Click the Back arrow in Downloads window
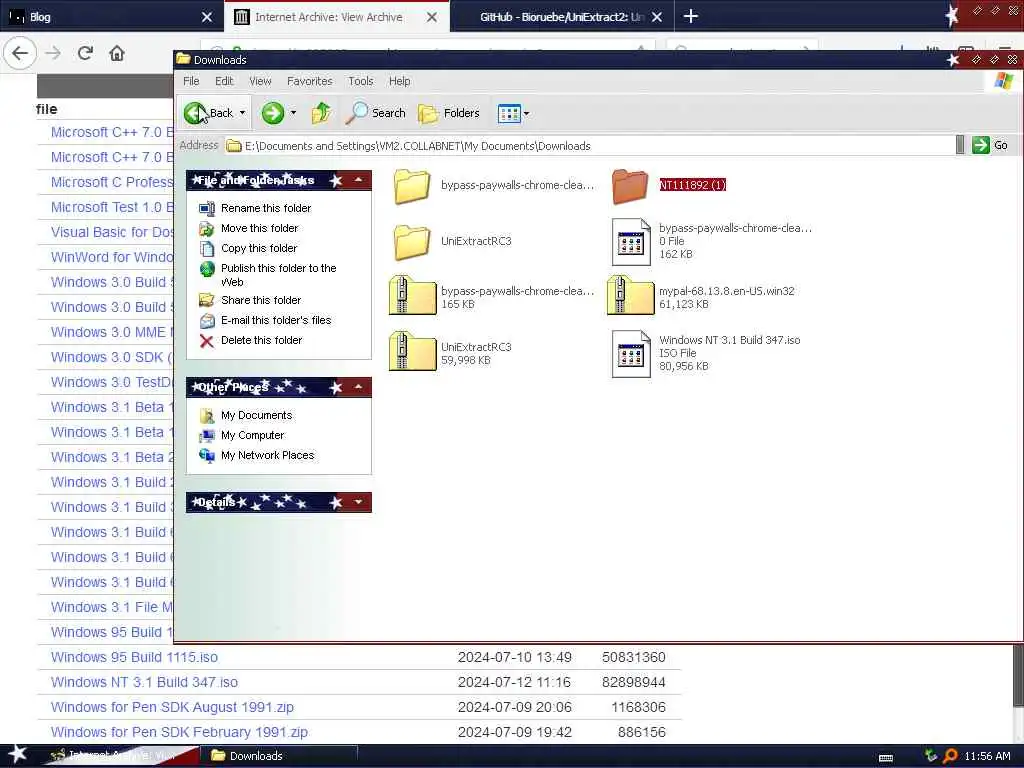The image size is (1024, 768). [195, 113]
